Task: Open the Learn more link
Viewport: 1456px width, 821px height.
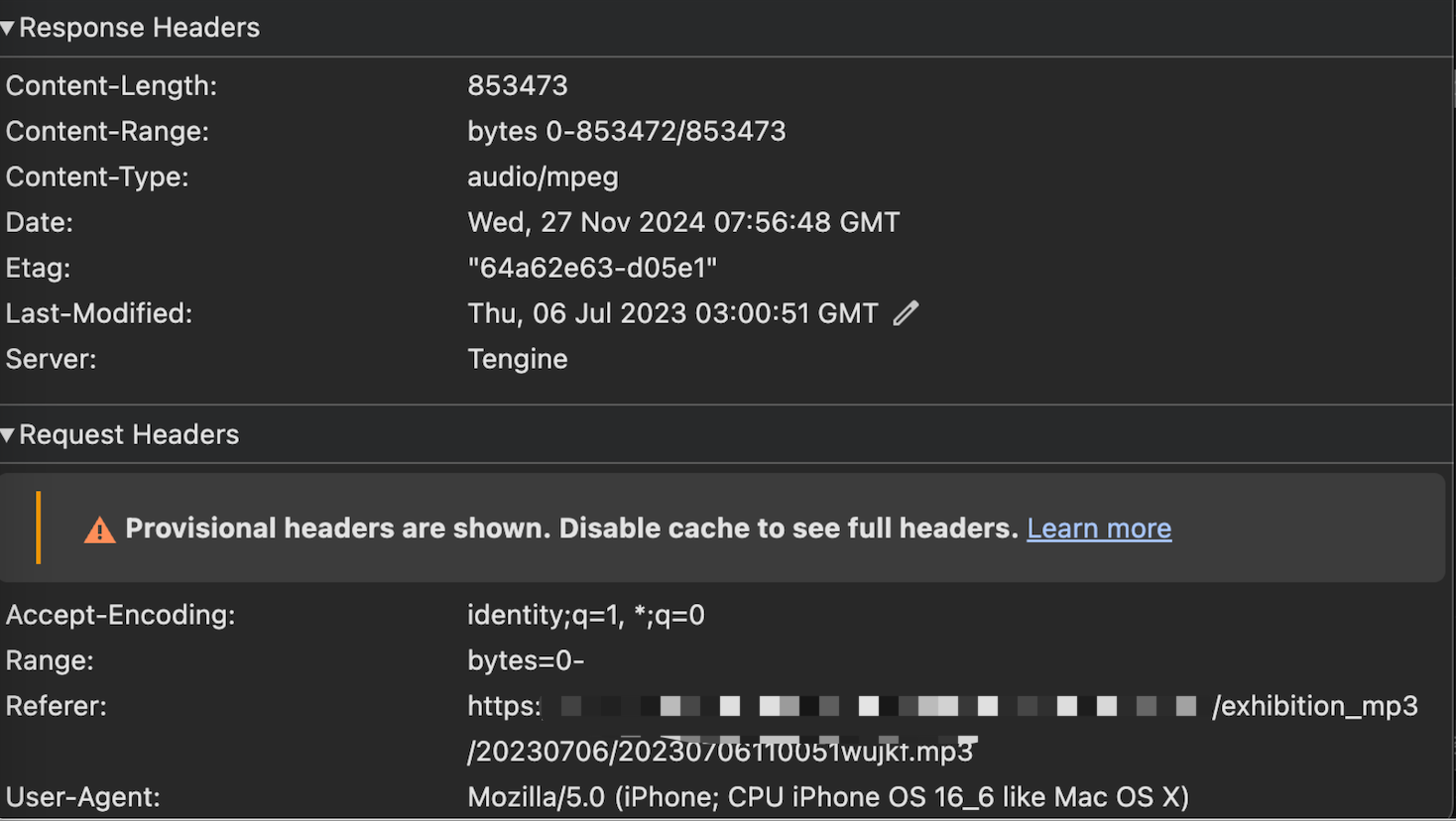Action: click(1099, 528)
